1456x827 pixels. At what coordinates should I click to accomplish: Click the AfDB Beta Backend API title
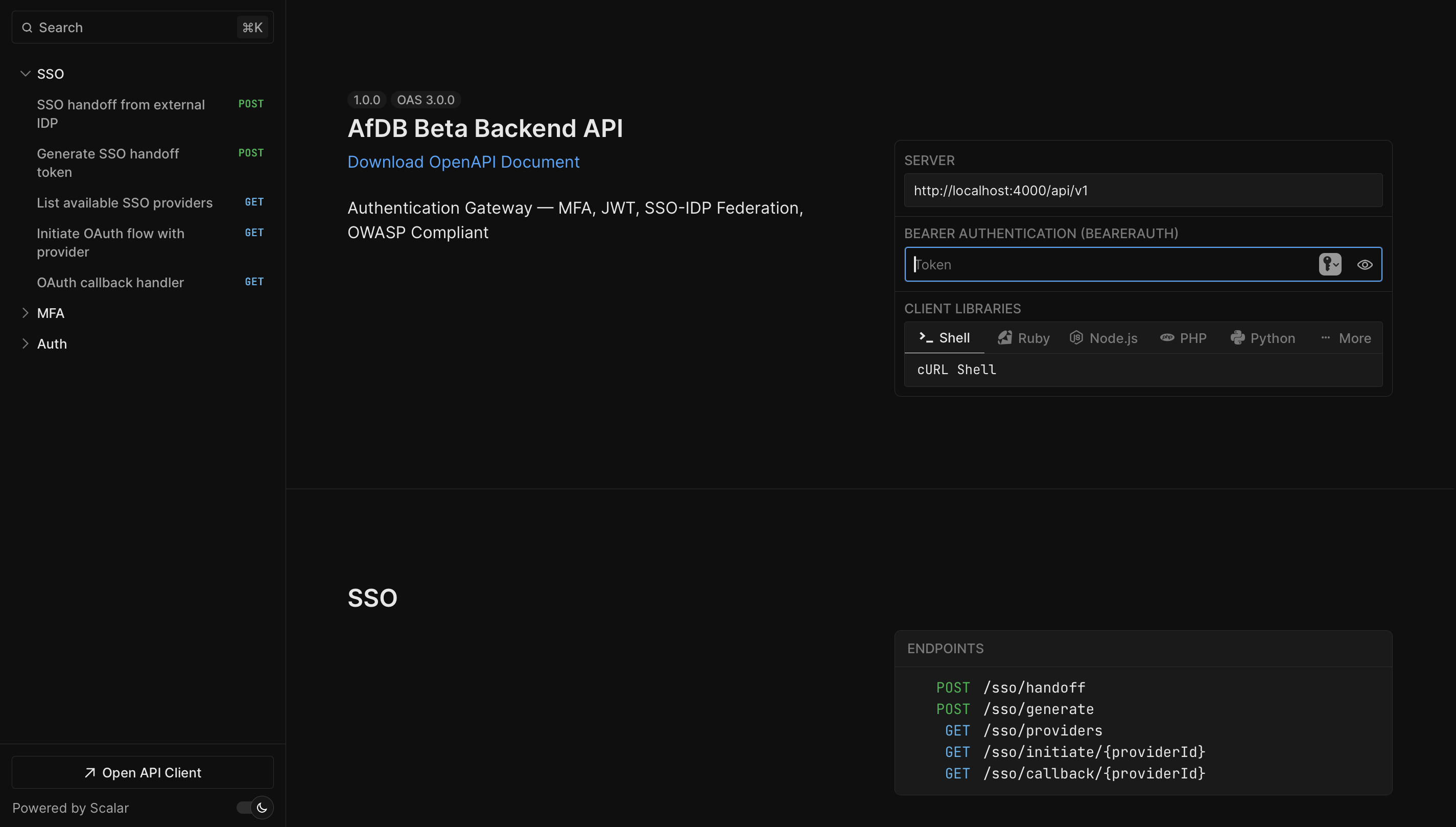click(485, 128)
